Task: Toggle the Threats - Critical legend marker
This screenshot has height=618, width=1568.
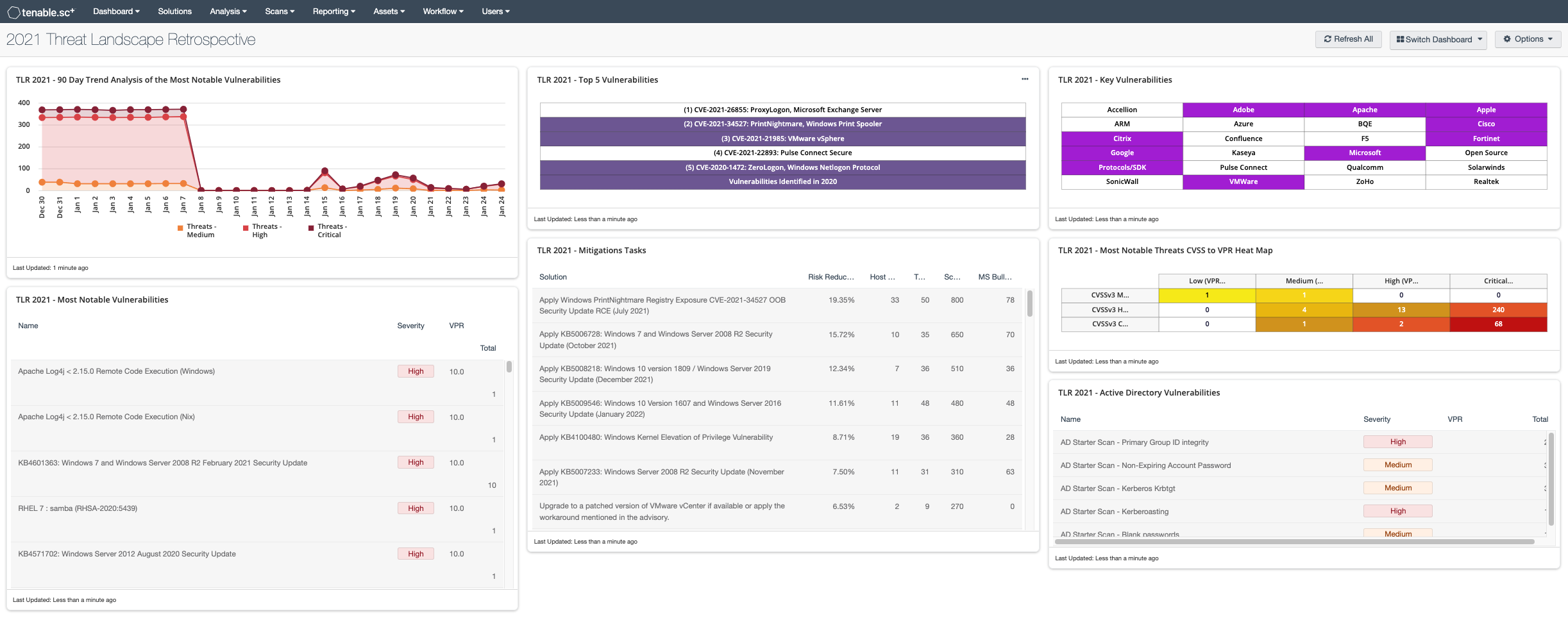Action: [311, 228]
